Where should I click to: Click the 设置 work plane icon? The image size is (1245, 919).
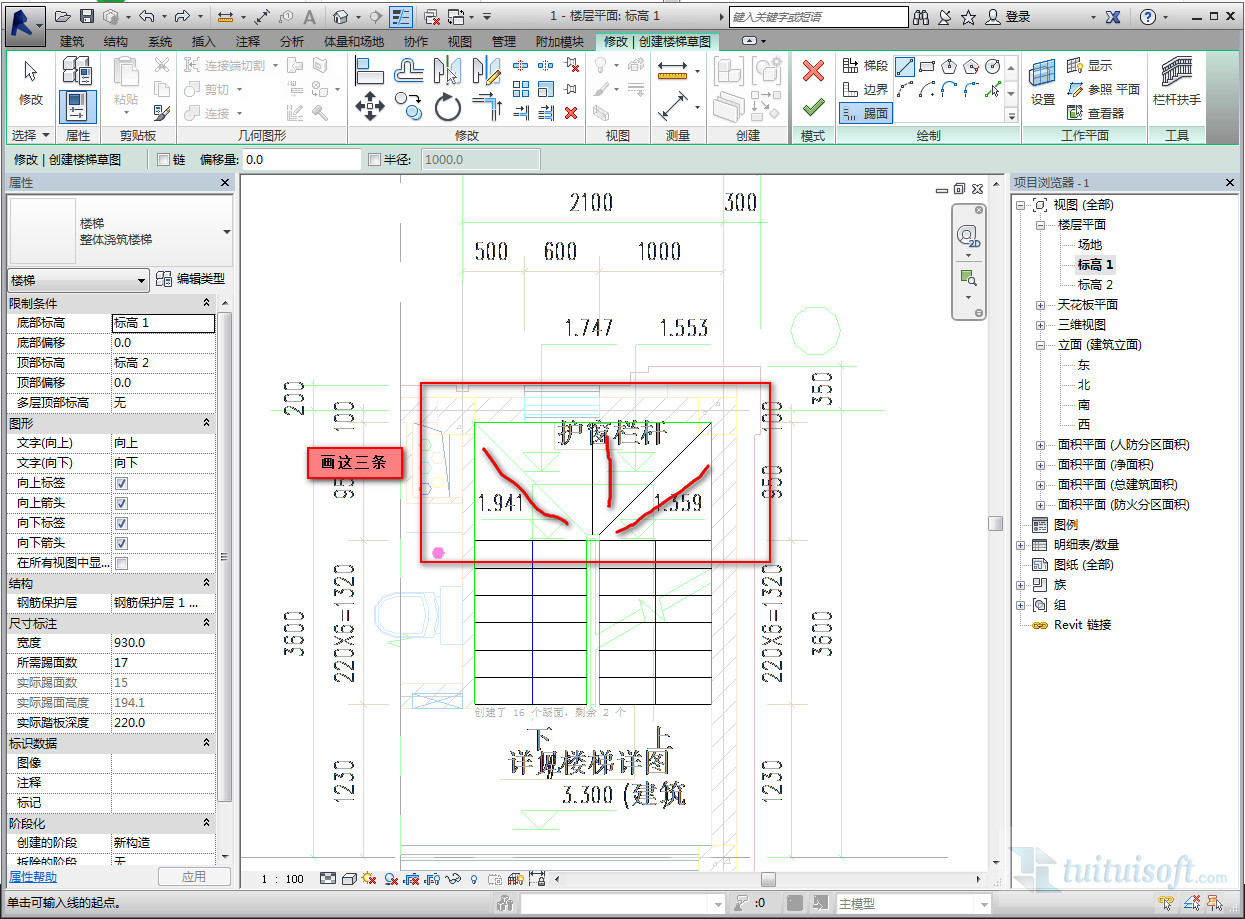tap(1043, 80)
